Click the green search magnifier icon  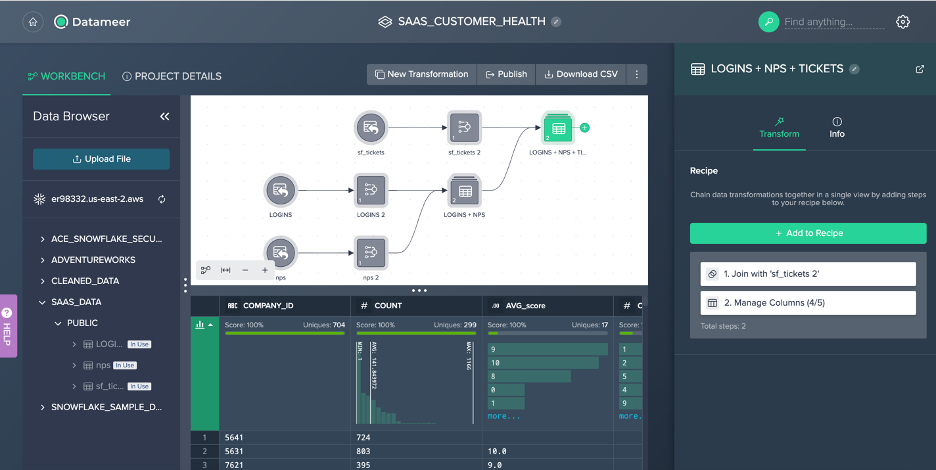(x=768, y=22)
